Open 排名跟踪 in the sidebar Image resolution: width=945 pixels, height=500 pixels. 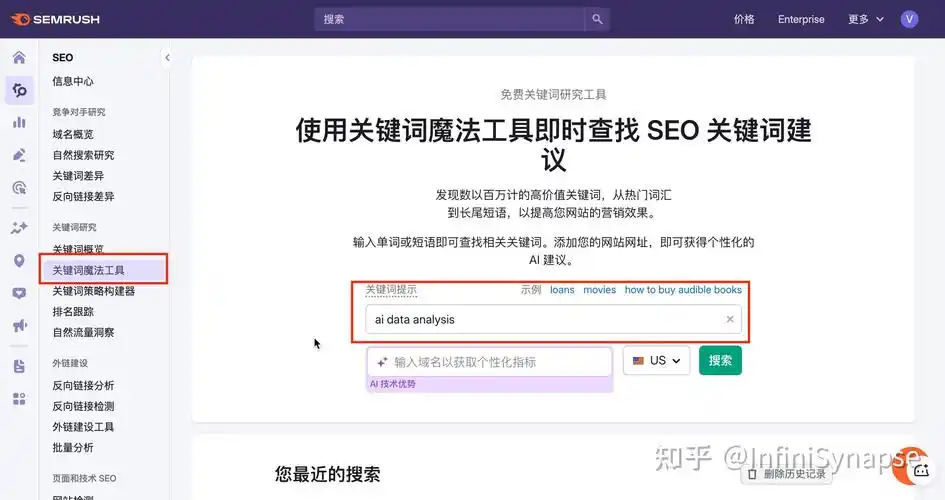73,311
